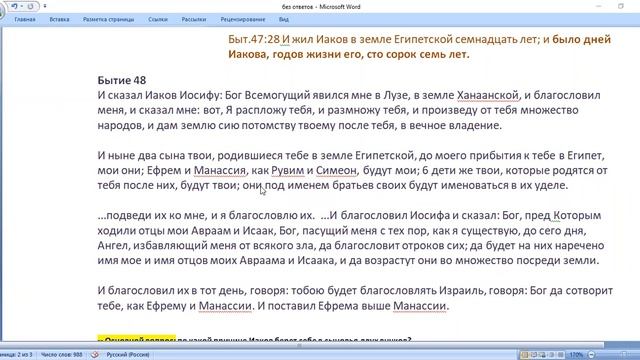This screenshot has height=360, width=640.
Task: Open the Вставка ribbon tab
Action: tap(59, 19)
